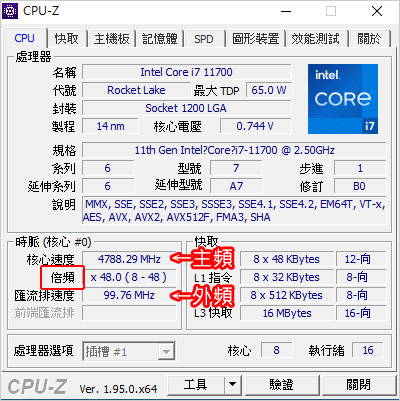Click the Intel Core i7 logo badge
Image resolution: width=400 pixels, height=401 pixels.
click(x=343, y=99)
